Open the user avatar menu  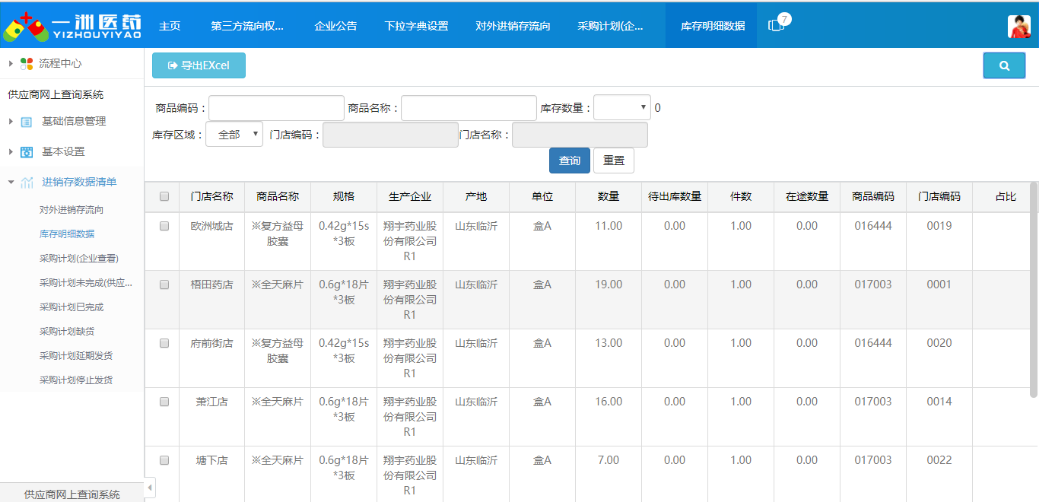[1018, 26]
